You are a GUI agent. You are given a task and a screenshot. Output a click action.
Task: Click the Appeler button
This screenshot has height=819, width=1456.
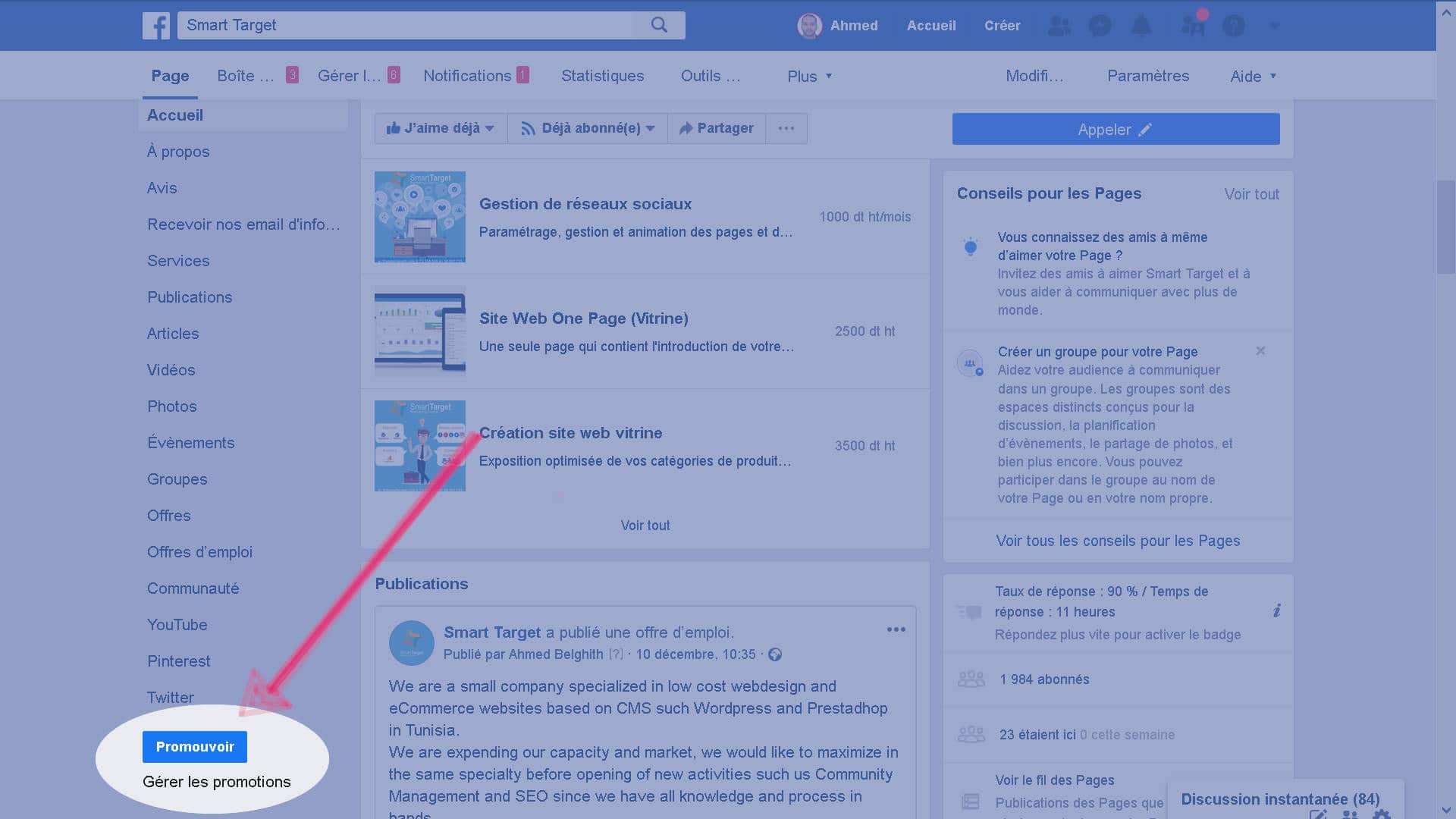[x=1116, y=129]
